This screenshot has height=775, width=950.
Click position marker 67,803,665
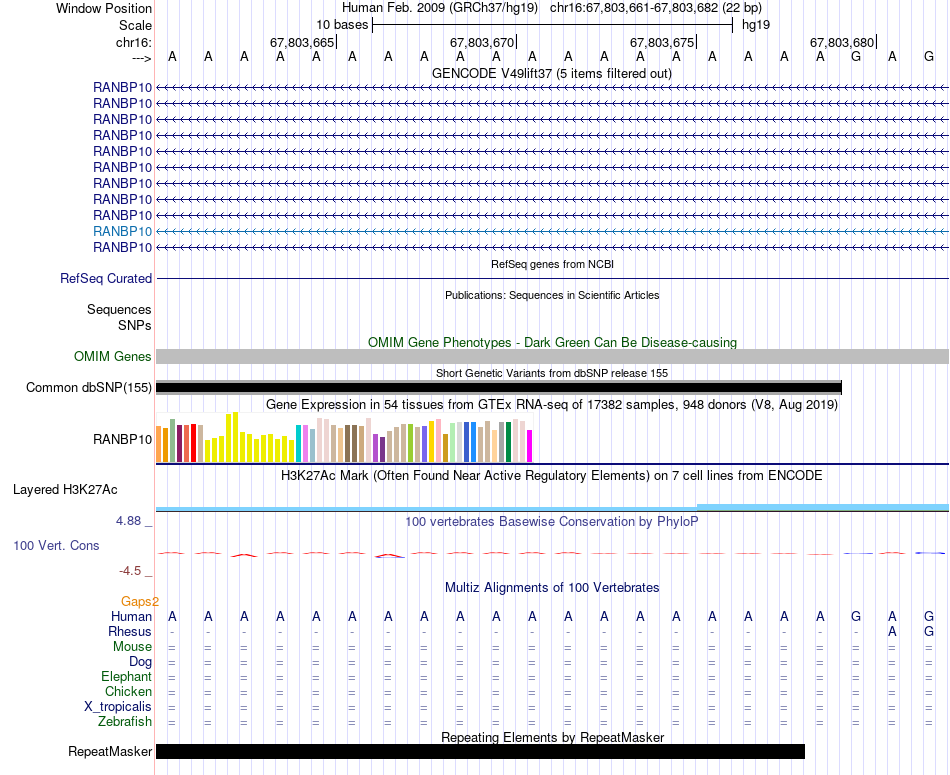coord(302,42)
